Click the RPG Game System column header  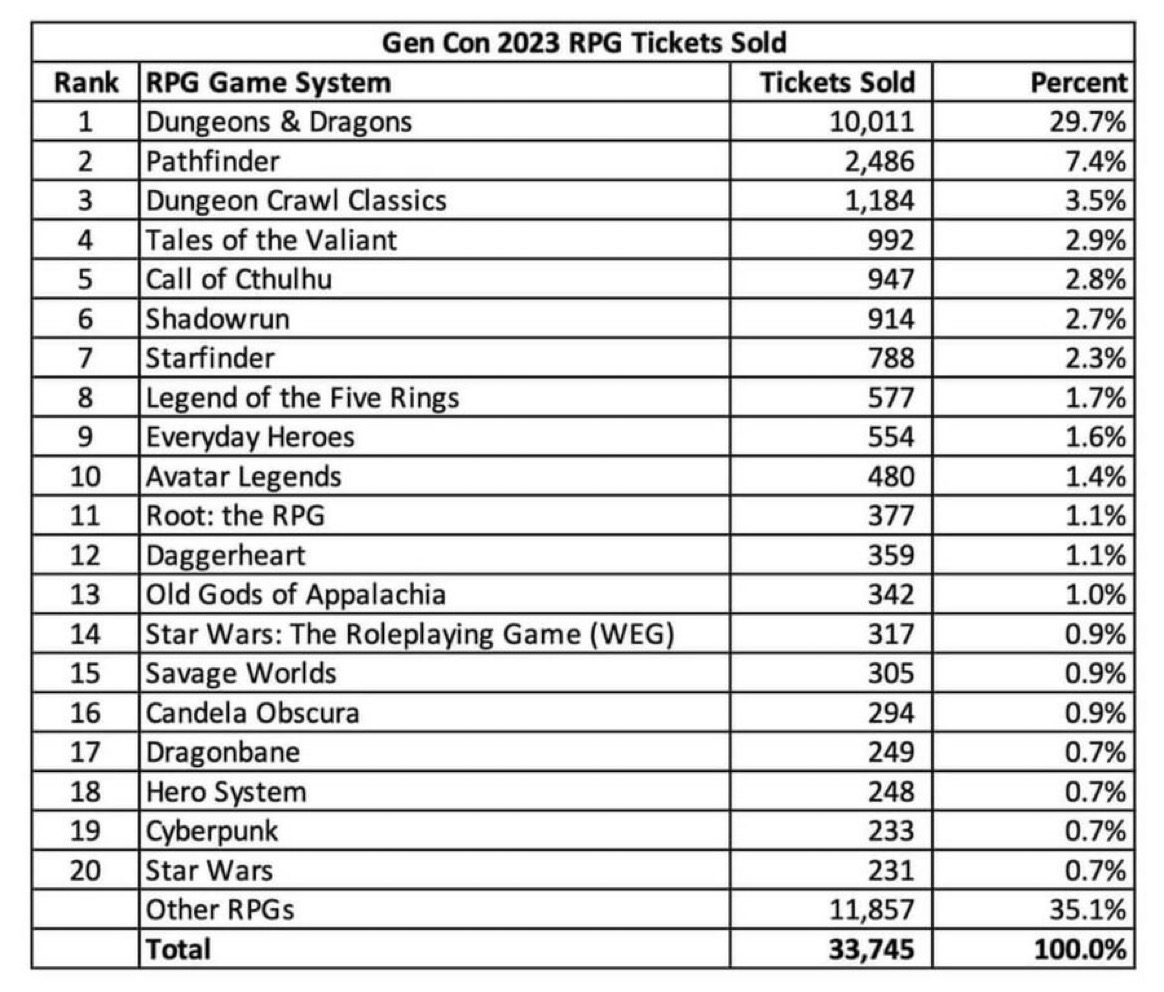[268, 82]
